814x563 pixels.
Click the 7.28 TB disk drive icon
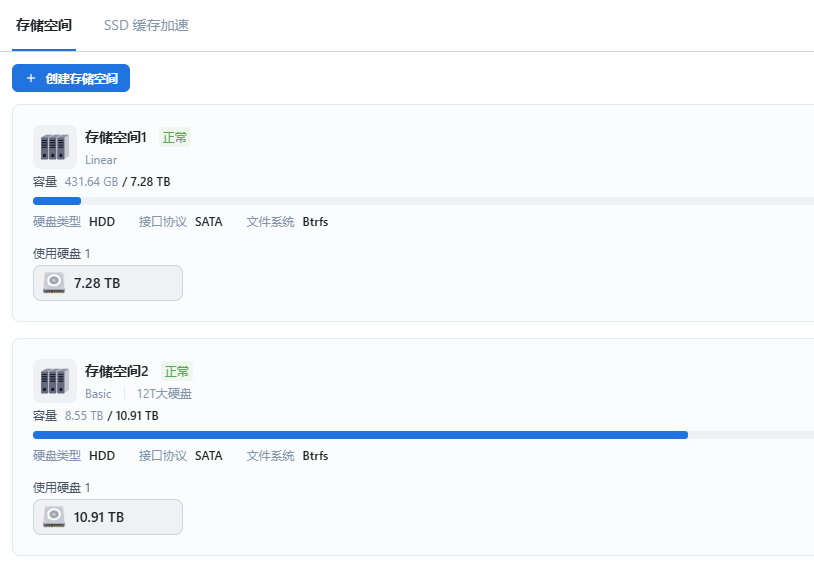[x=54, y=283]
